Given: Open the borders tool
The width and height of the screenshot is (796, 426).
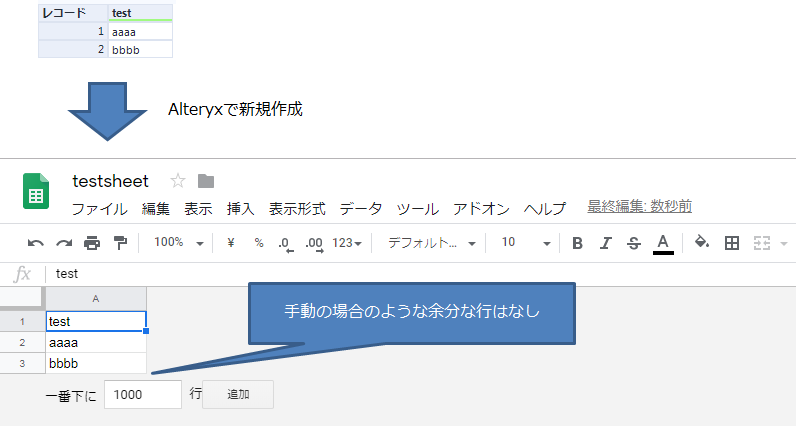Looking at the screenshot, I should click(732, 243).
